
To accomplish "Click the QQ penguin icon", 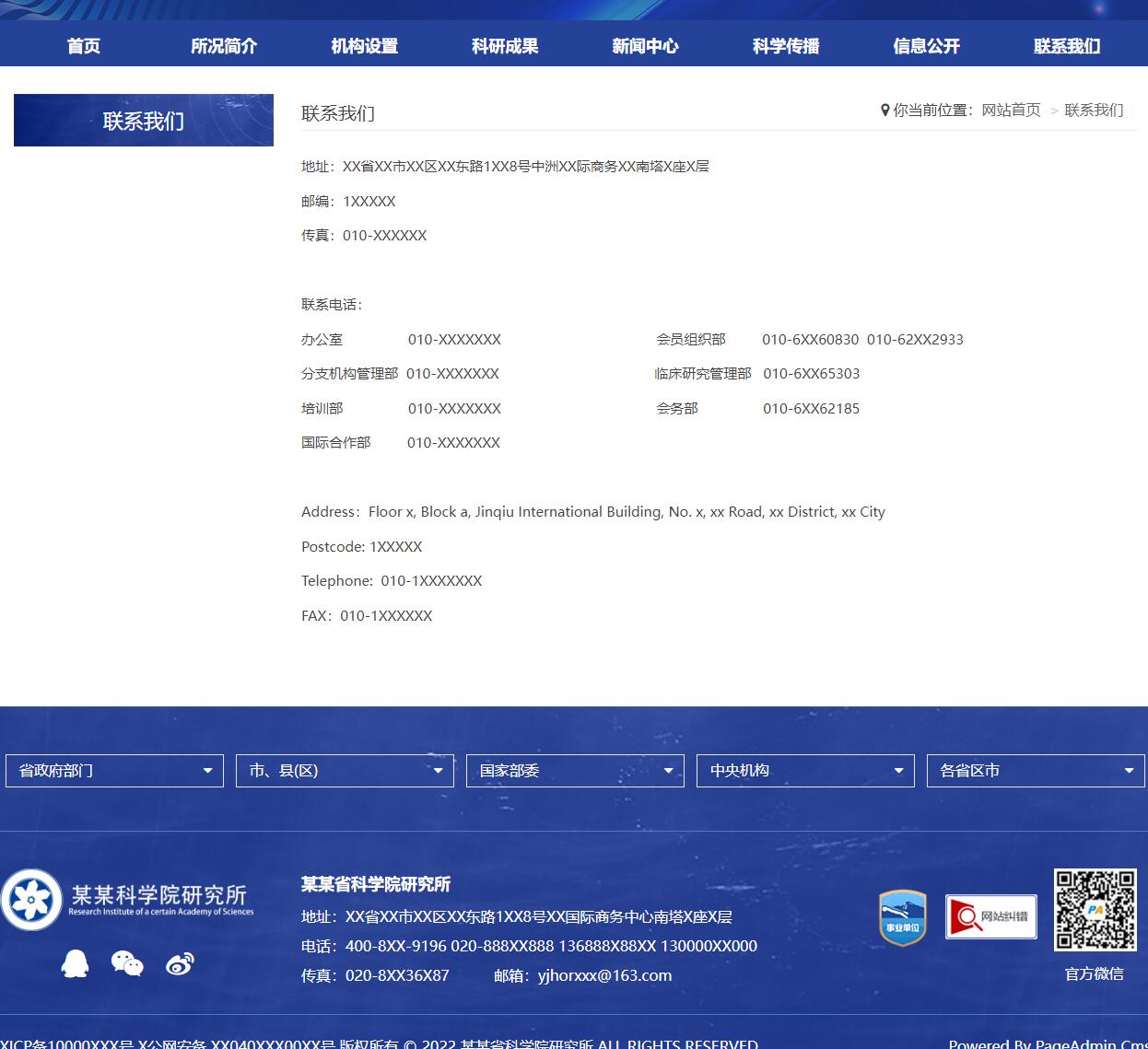I will [75, 963].
